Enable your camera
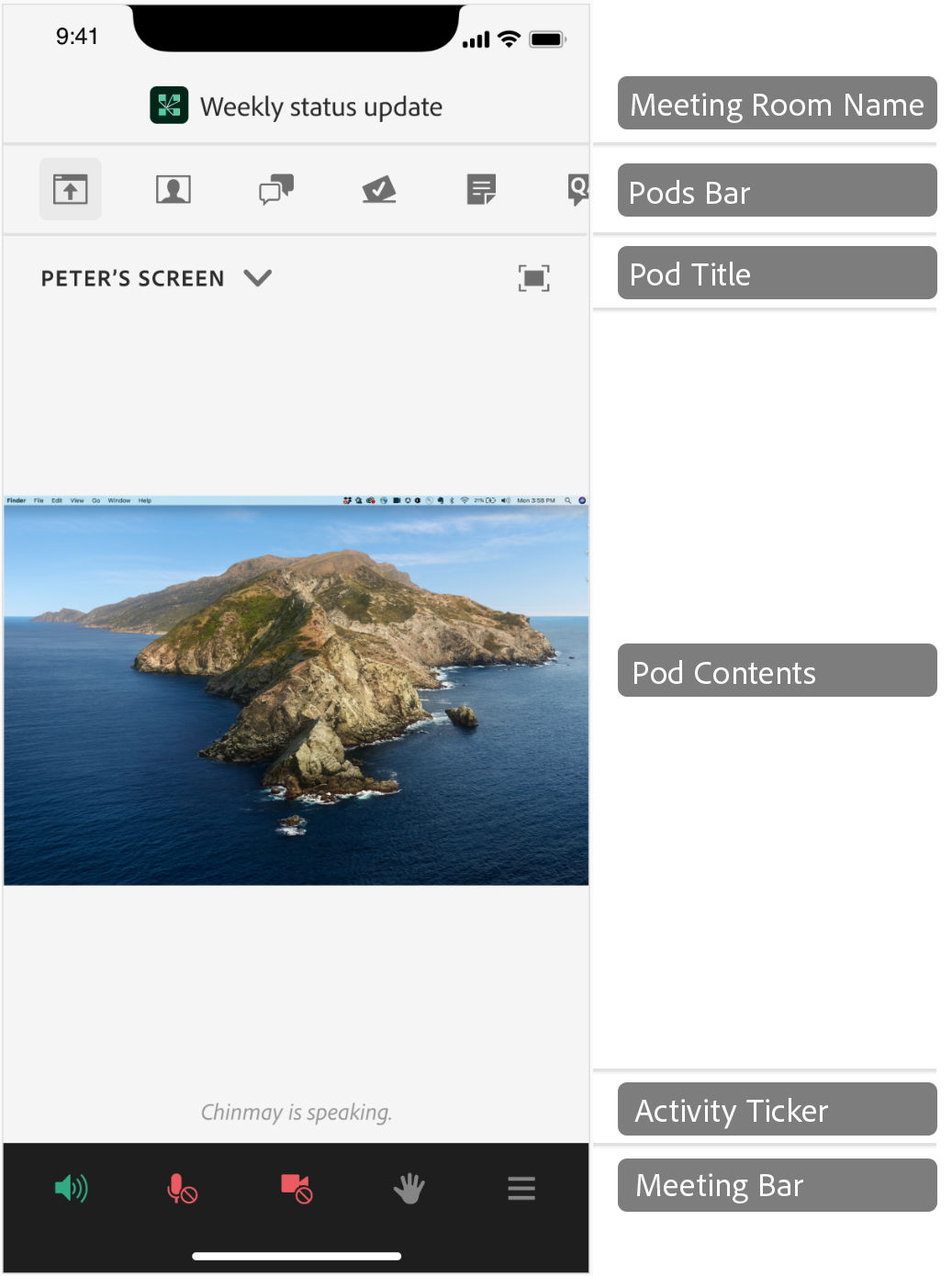Viewport: 952px width, 1276px height. (x=295, y=1188)
